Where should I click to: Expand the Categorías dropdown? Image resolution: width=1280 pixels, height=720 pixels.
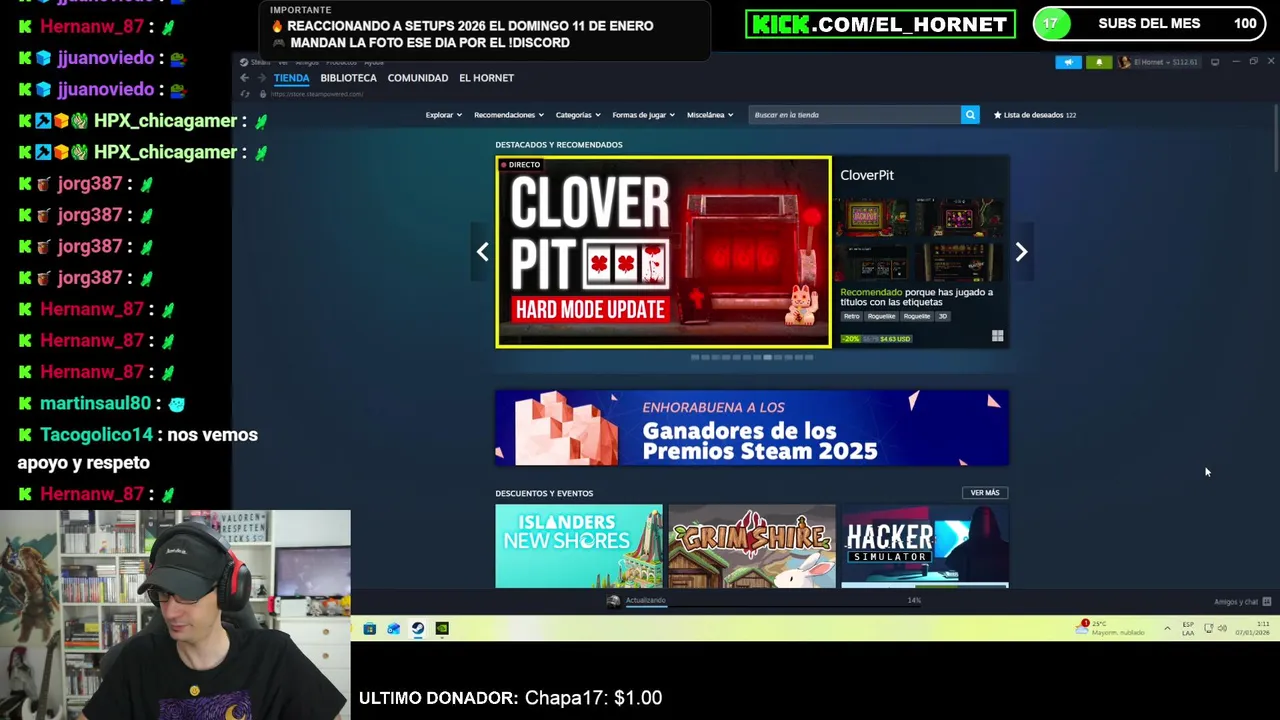[578, 115]
